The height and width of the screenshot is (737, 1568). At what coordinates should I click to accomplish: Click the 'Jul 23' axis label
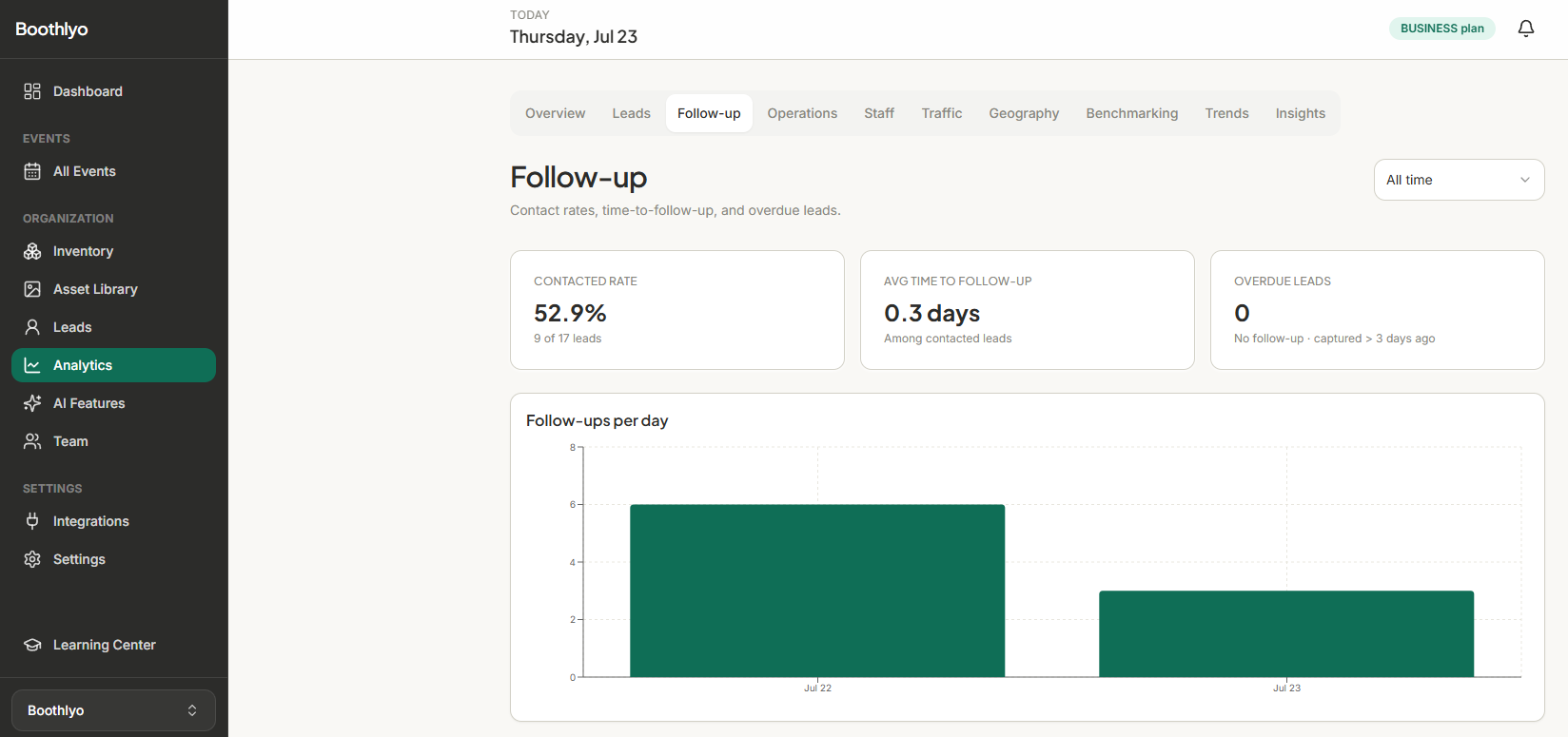tap(1286, 688)
